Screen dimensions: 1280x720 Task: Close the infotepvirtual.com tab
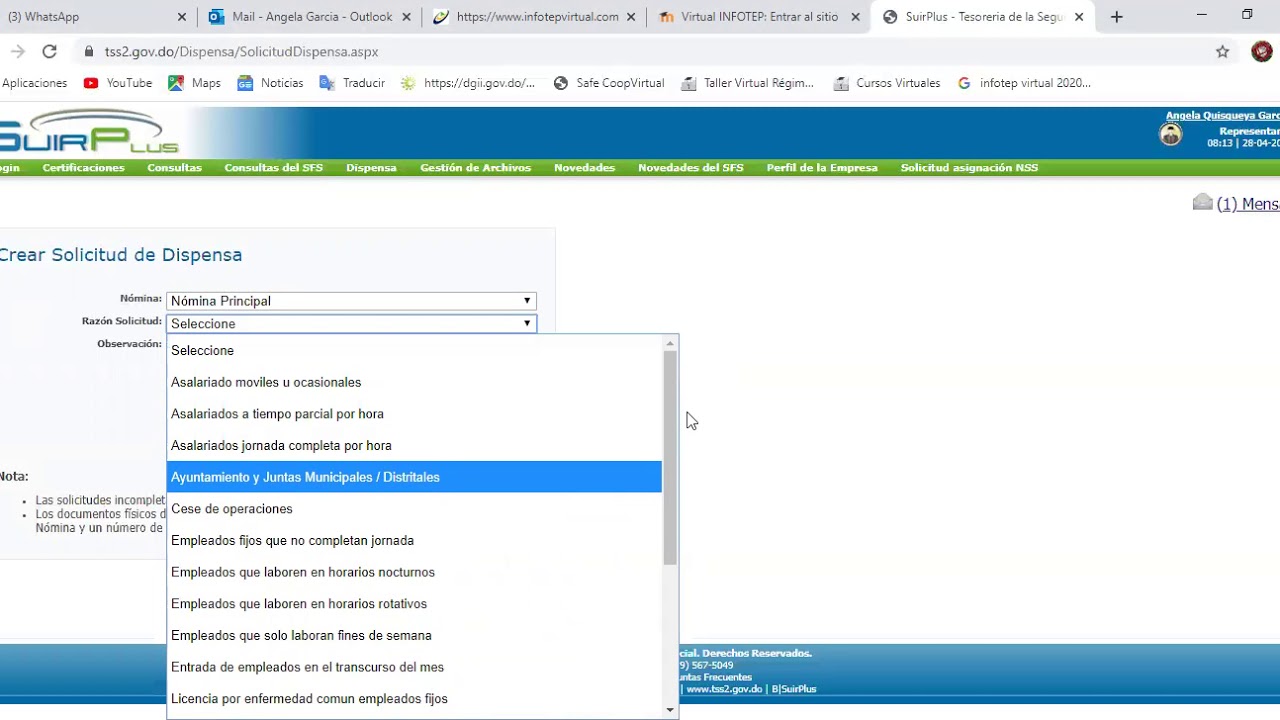tap(633, 17)
